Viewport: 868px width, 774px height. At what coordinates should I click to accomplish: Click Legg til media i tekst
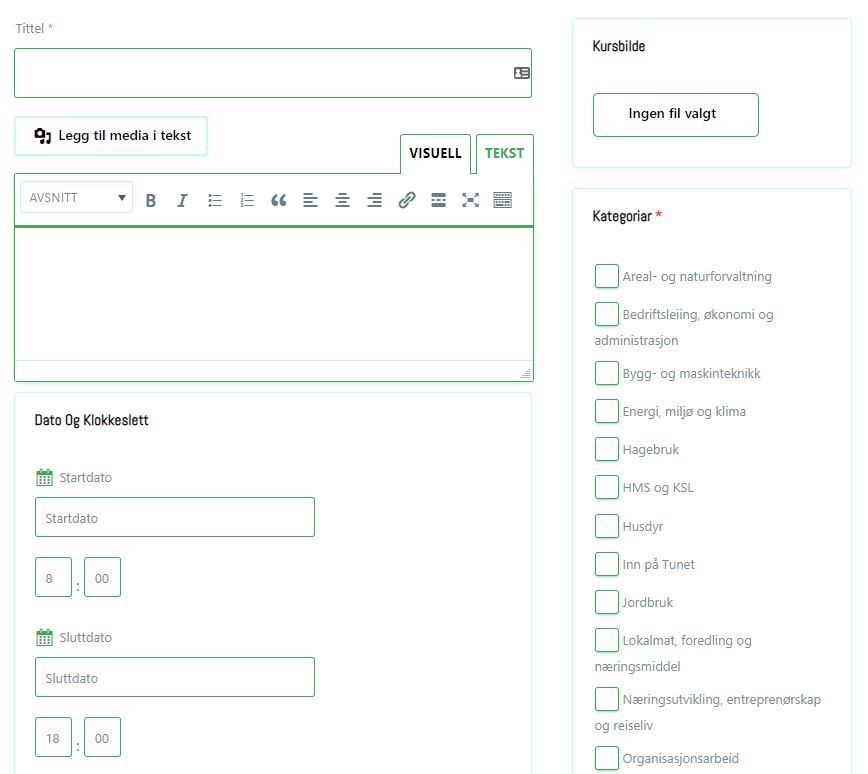[111, 136]
